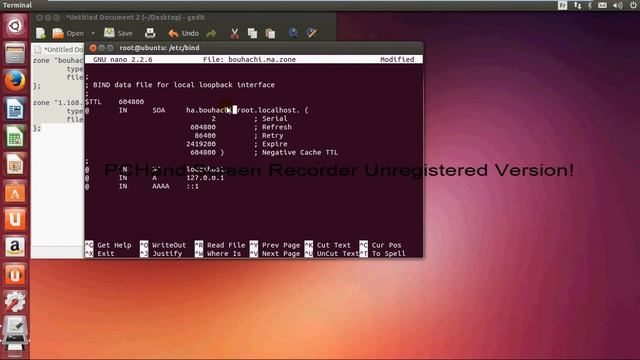Open LibreOffice Calc from the dock
The image size is (640, 360).
click(15, 136)
